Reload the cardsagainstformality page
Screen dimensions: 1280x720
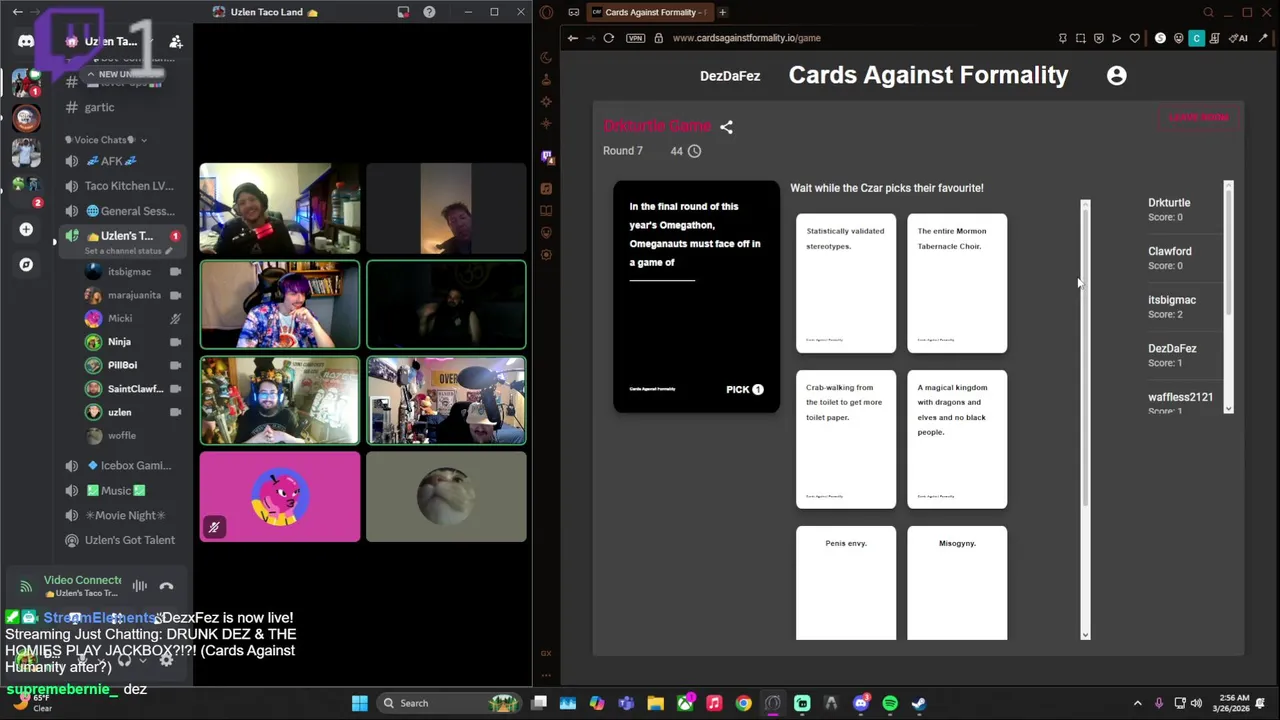point(608,38)
